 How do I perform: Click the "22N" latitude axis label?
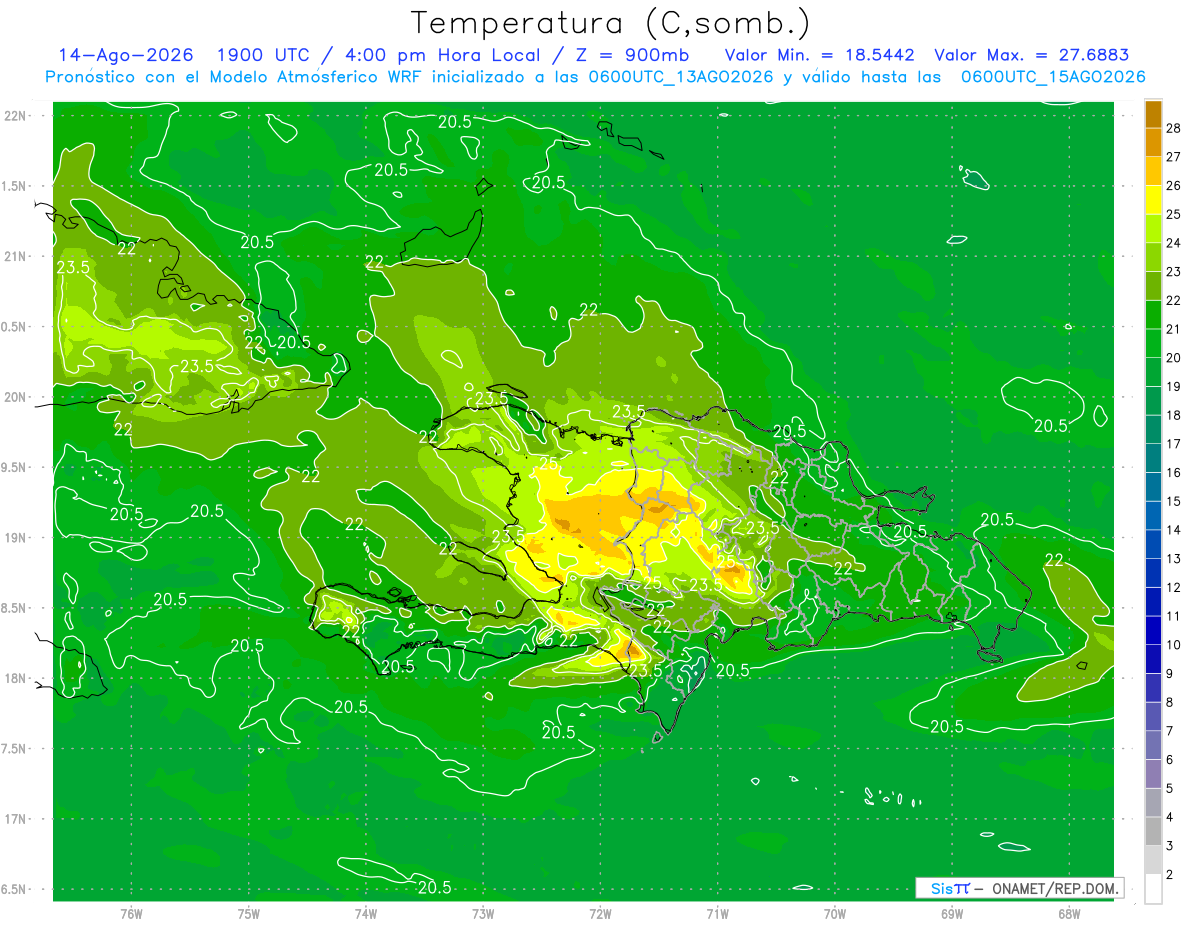pos(16,116)
